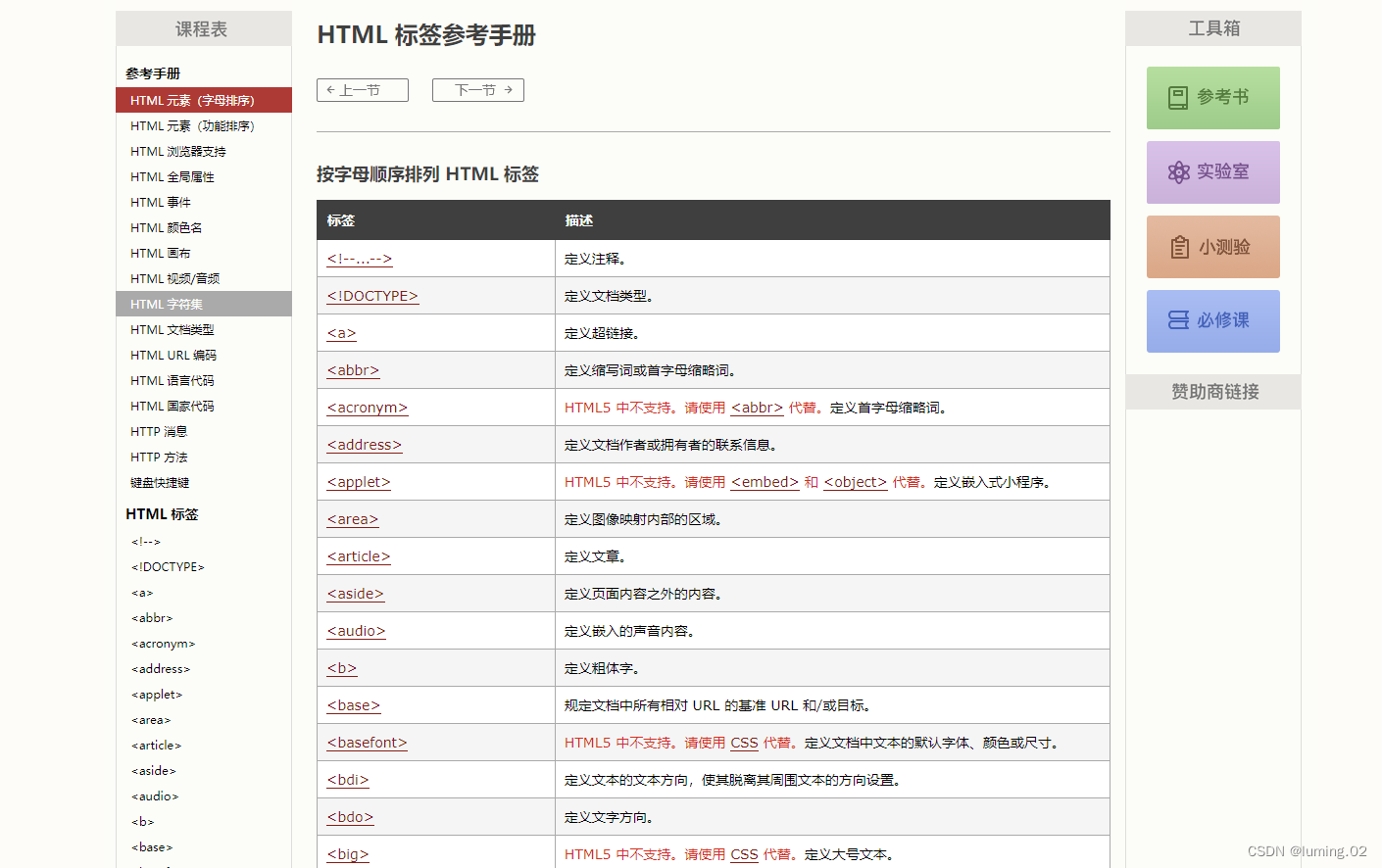This screenshot has width=1382, height=868.
Task: Click <applet> link in tag table
Action: 359,482
